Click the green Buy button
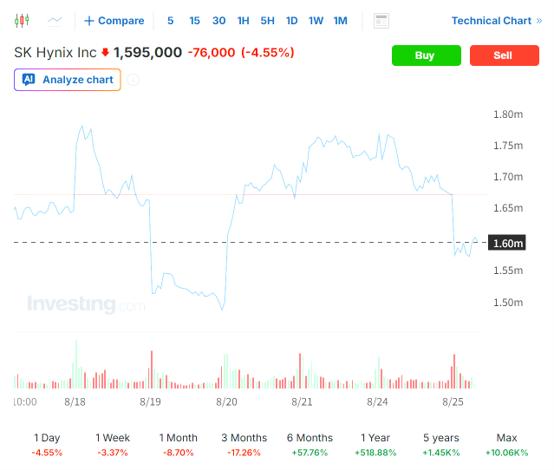The image size is (554, 470). [426, 55]
